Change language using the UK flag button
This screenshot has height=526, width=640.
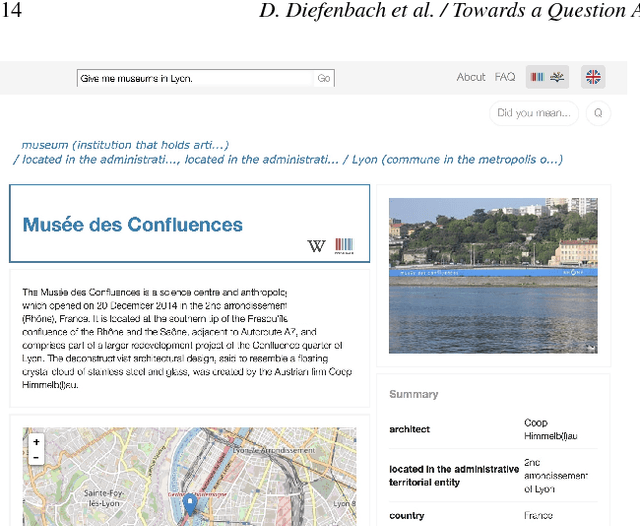(x=593, y=77)
